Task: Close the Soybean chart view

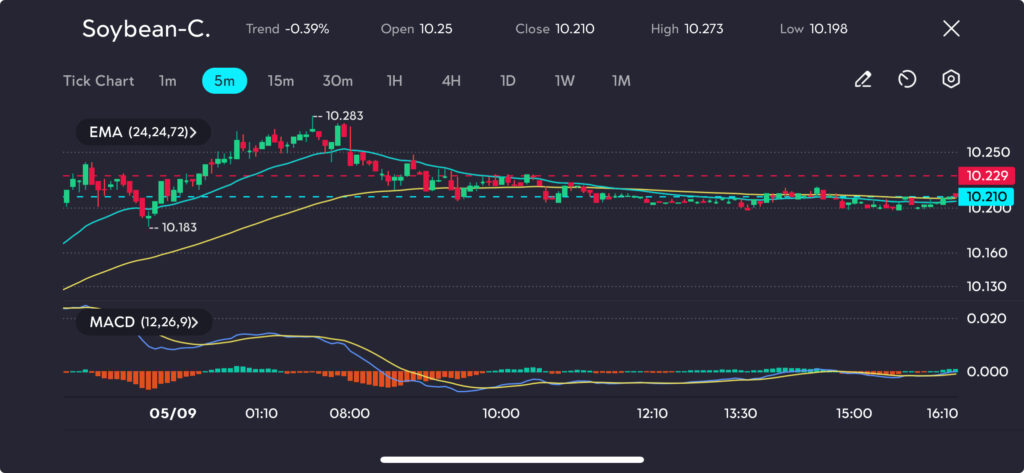Action: (951, 29)
